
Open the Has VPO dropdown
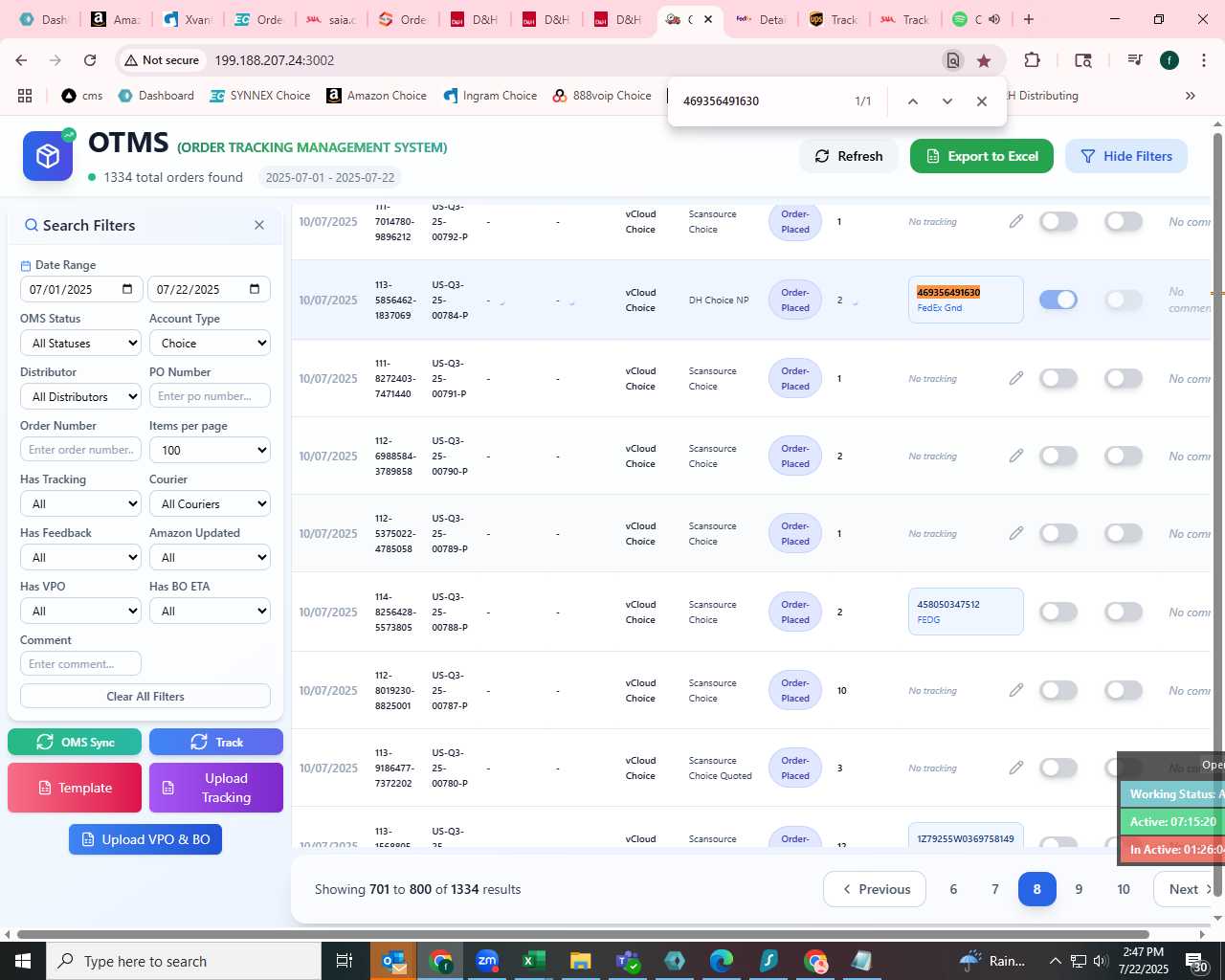coord(80,611)
